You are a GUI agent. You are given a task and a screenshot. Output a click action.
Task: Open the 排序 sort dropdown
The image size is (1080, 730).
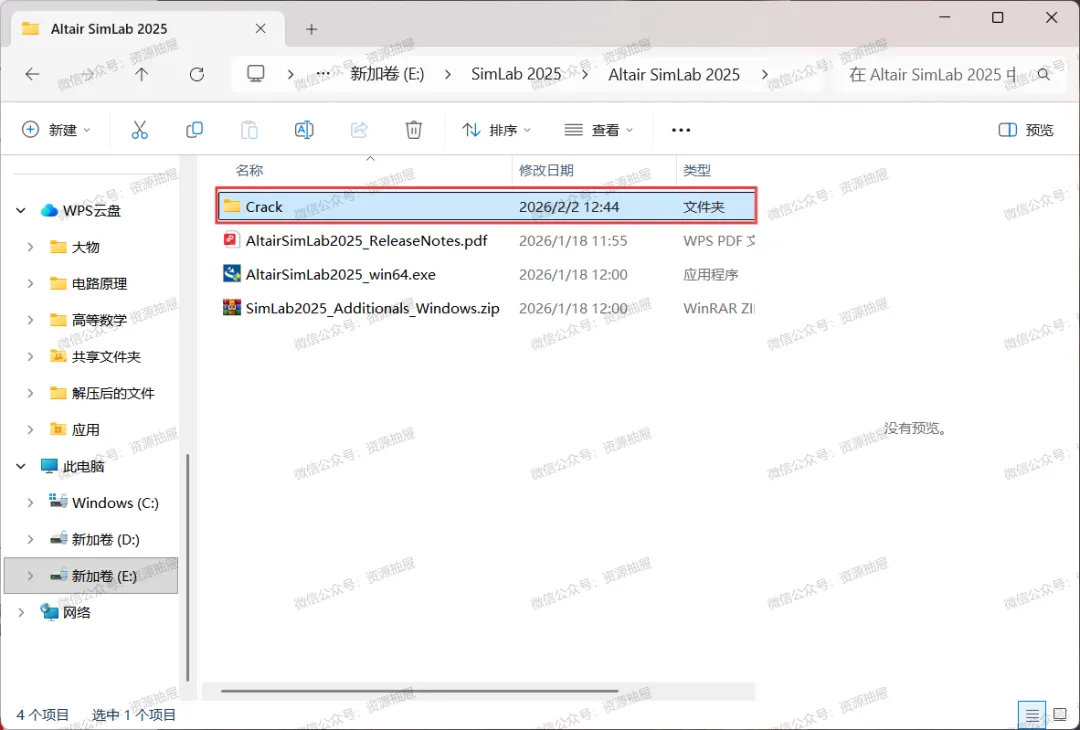click(x=497, y=129)
